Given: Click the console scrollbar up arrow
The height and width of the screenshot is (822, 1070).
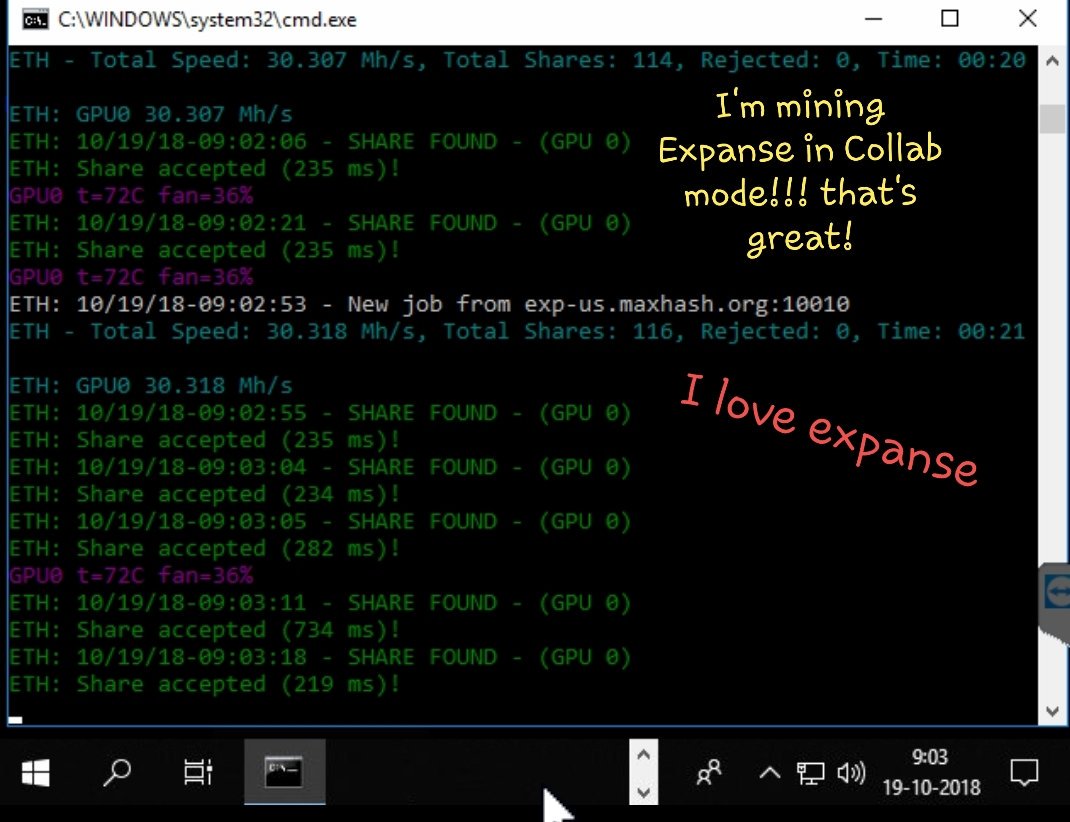Looking at the screenshot, I should [x=1052, y=61].
